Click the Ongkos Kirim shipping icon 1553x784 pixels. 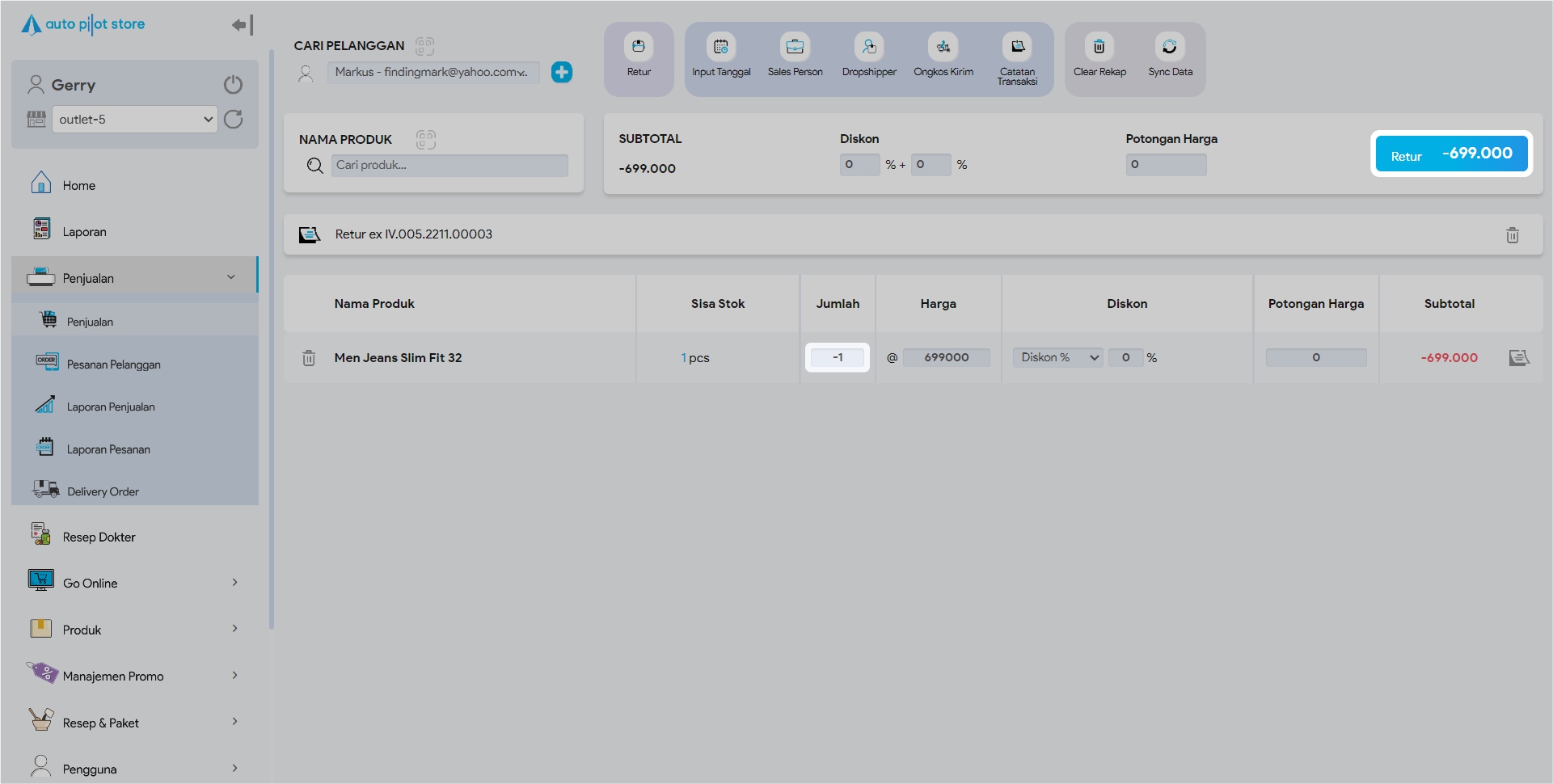(x=943, y=47)
